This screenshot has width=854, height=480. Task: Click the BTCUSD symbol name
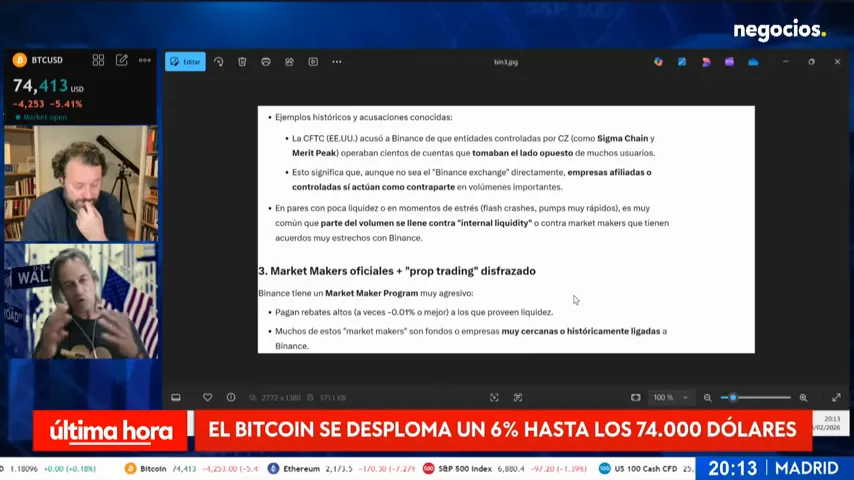(47, 60)
